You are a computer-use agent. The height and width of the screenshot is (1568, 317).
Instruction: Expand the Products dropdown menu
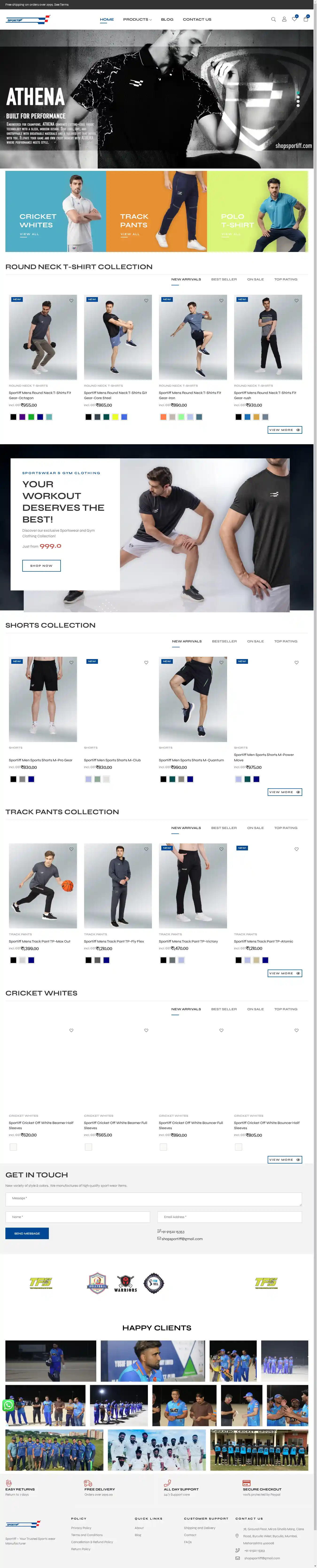138,20
